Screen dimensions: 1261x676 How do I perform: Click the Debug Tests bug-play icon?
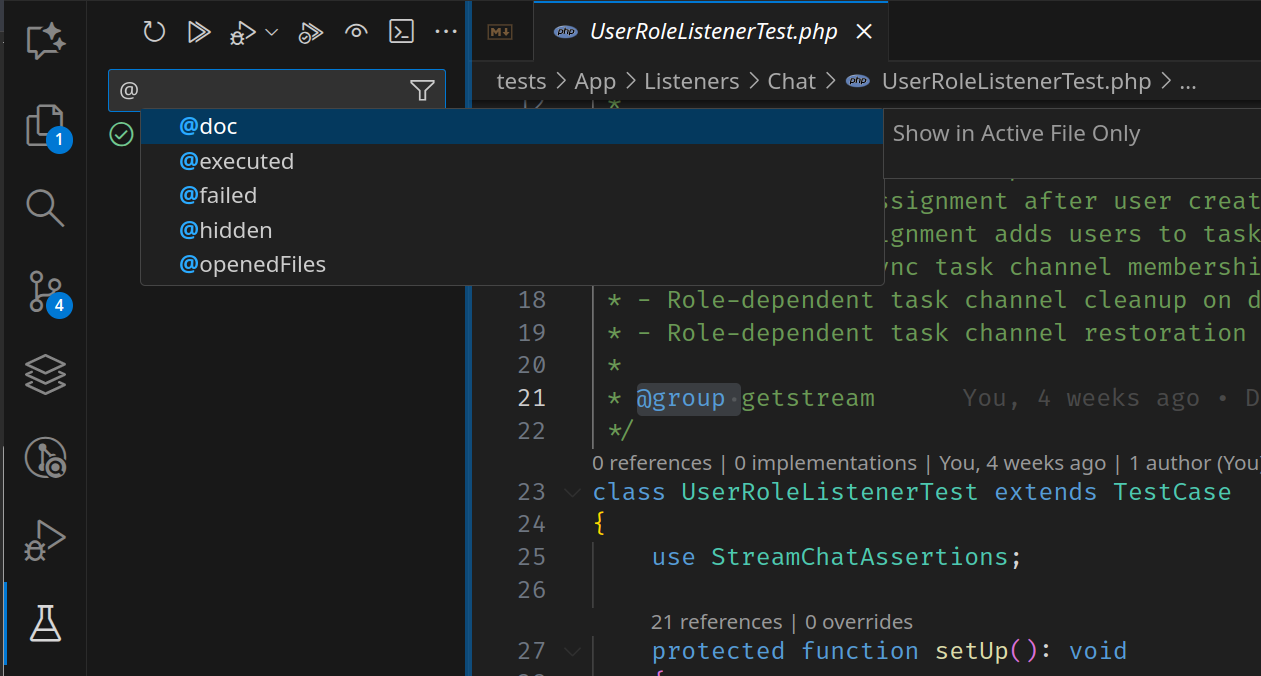(x=243, y=33)
